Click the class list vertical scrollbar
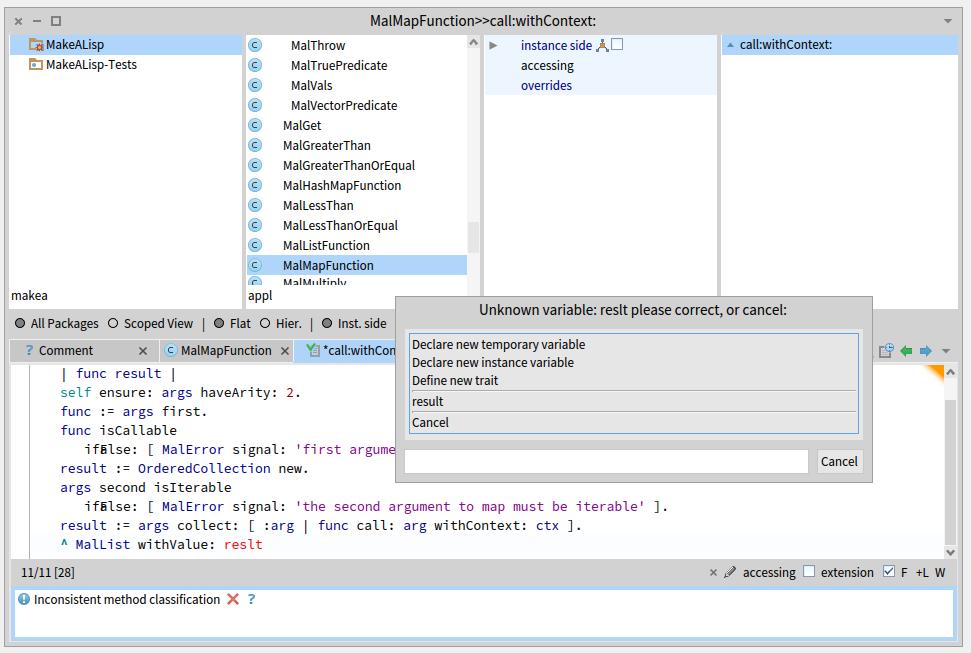 (473, 237)
